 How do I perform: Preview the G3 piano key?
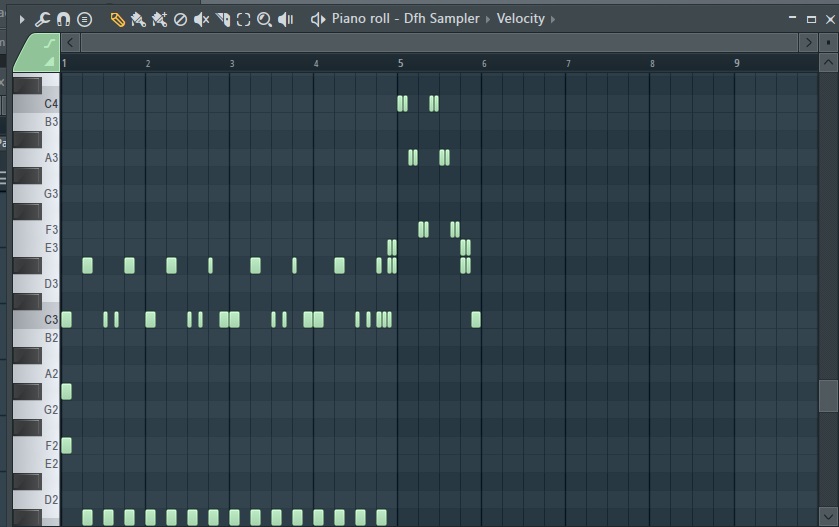coord(36,194)
